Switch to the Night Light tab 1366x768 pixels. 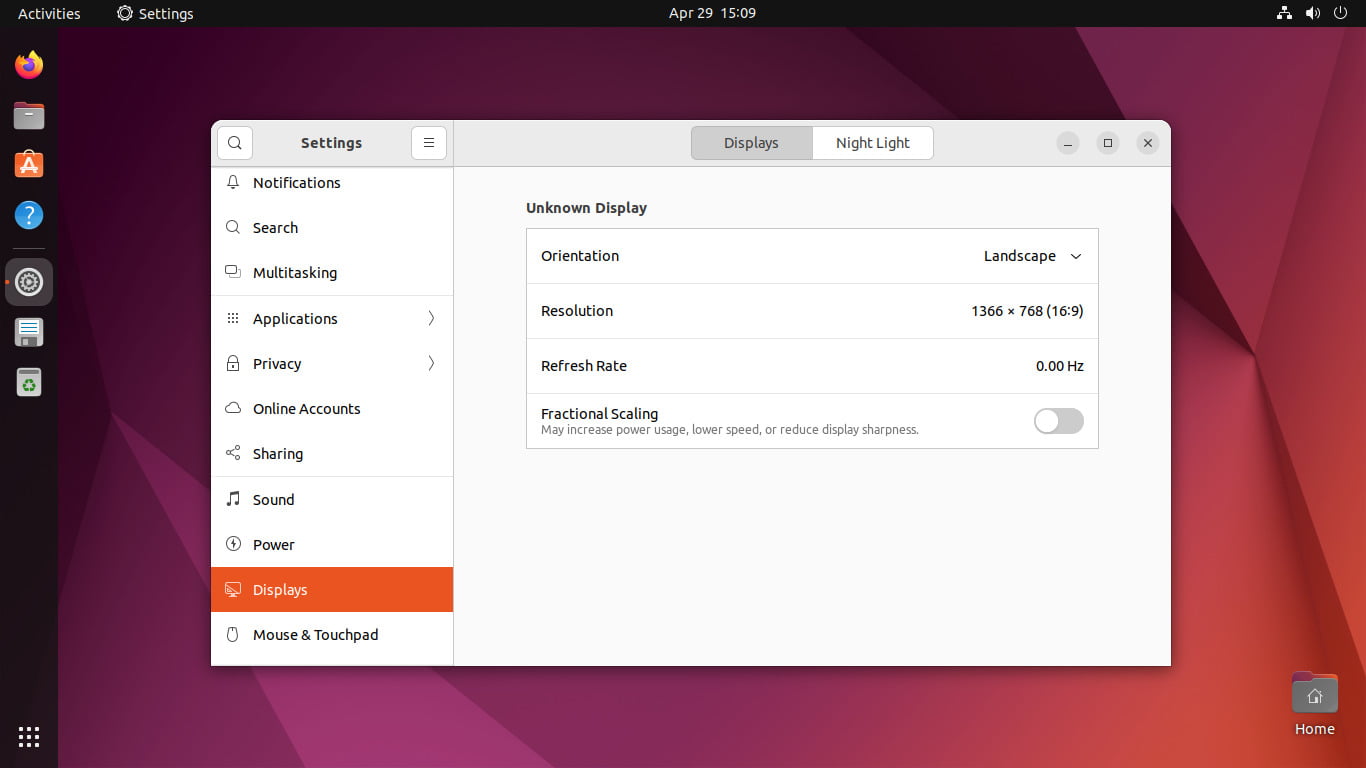click(x=872, y=143)
